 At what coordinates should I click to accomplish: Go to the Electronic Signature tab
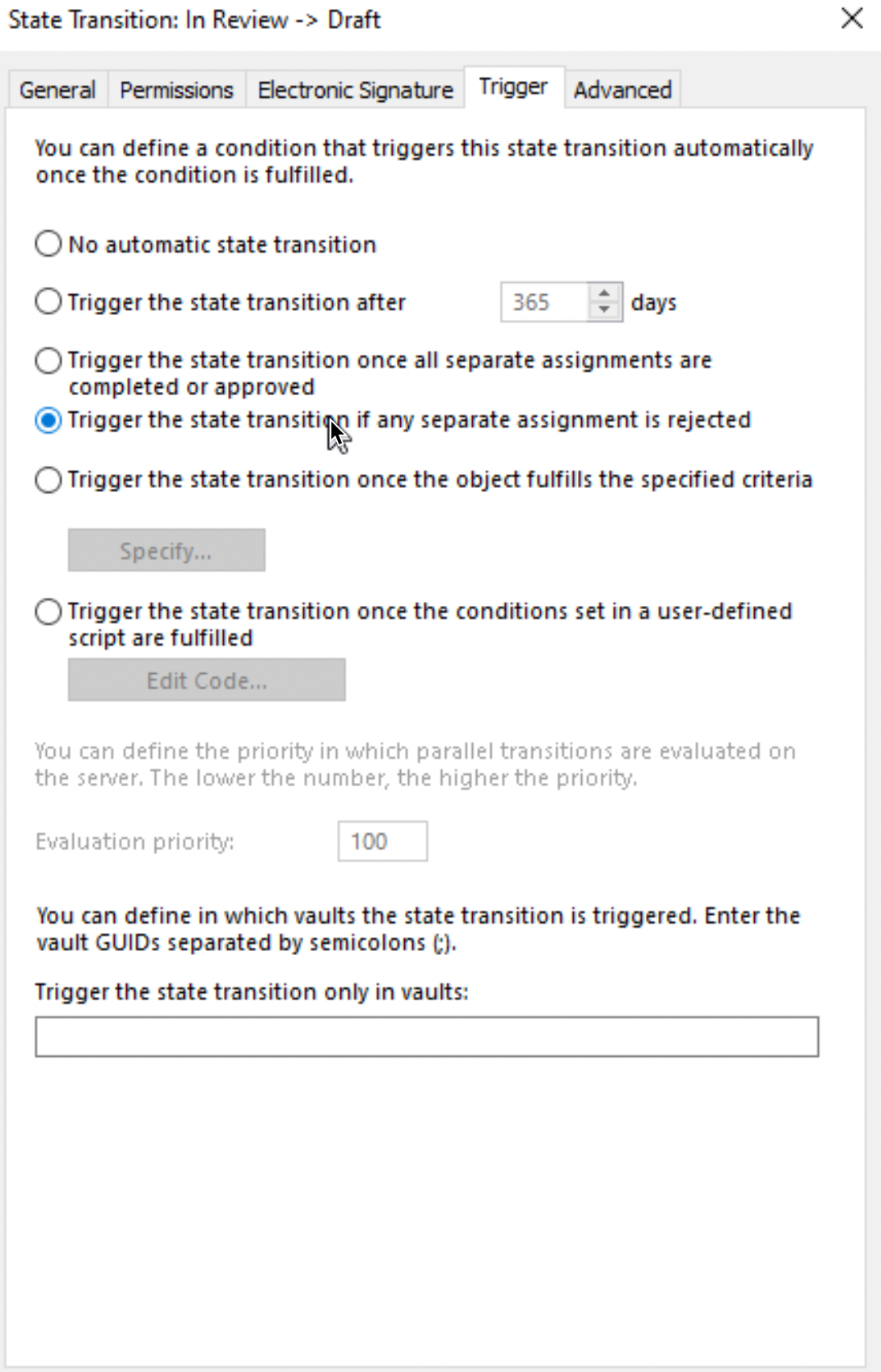click(x=355, y=90)
